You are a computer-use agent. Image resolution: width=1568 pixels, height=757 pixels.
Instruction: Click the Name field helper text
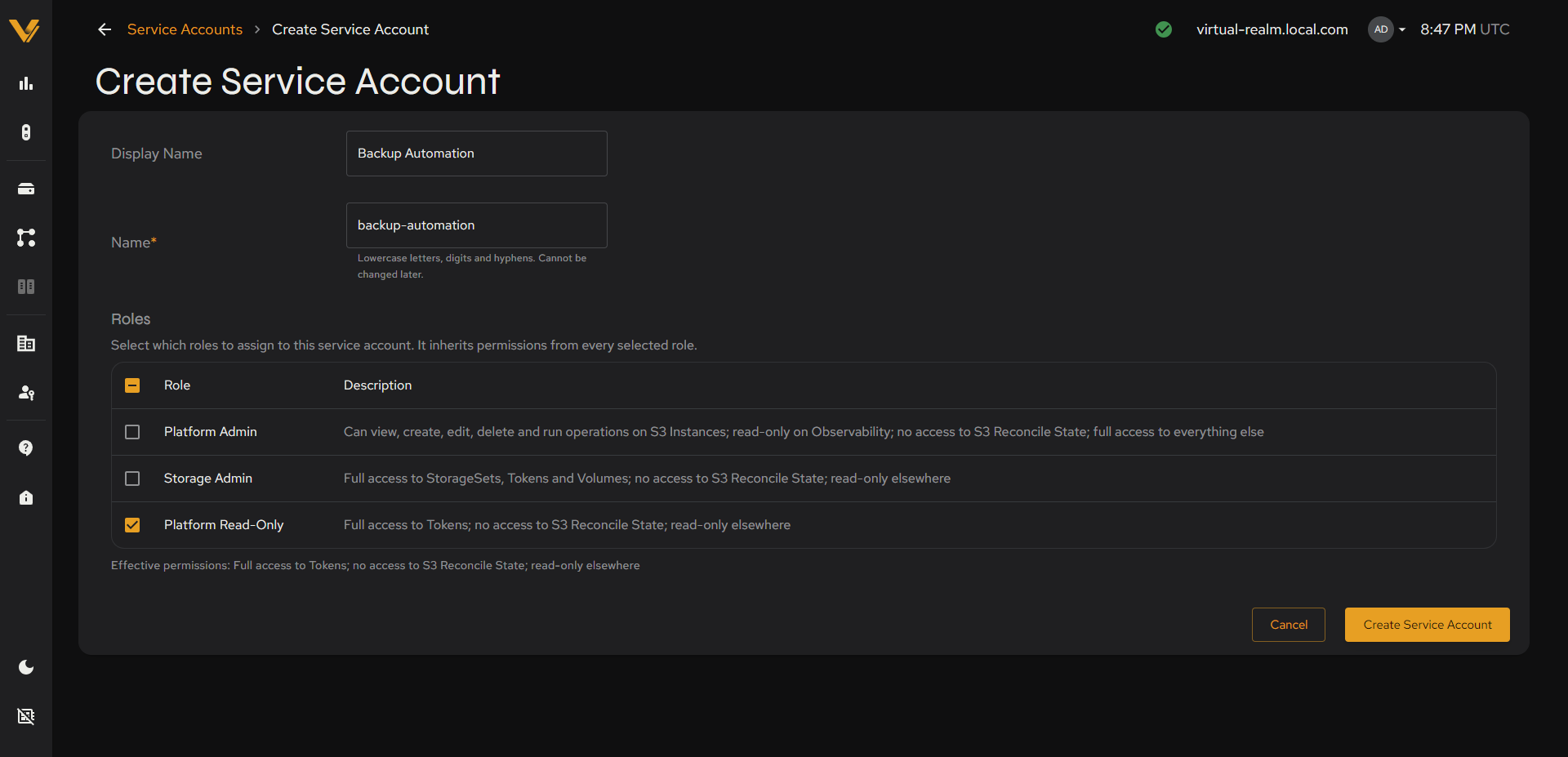[472, 266]
